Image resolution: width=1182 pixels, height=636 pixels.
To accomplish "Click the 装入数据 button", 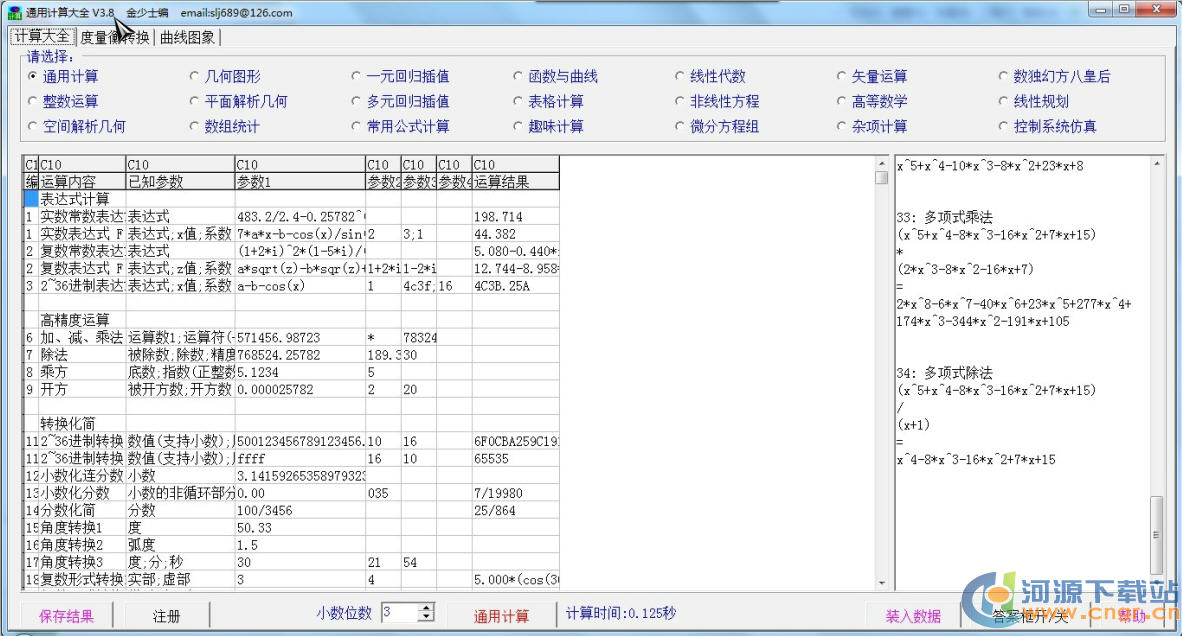I will 913,616.
